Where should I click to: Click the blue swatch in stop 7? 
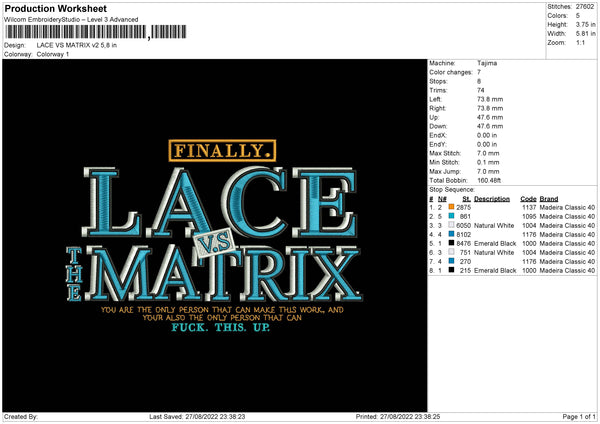tap(451, 261)
